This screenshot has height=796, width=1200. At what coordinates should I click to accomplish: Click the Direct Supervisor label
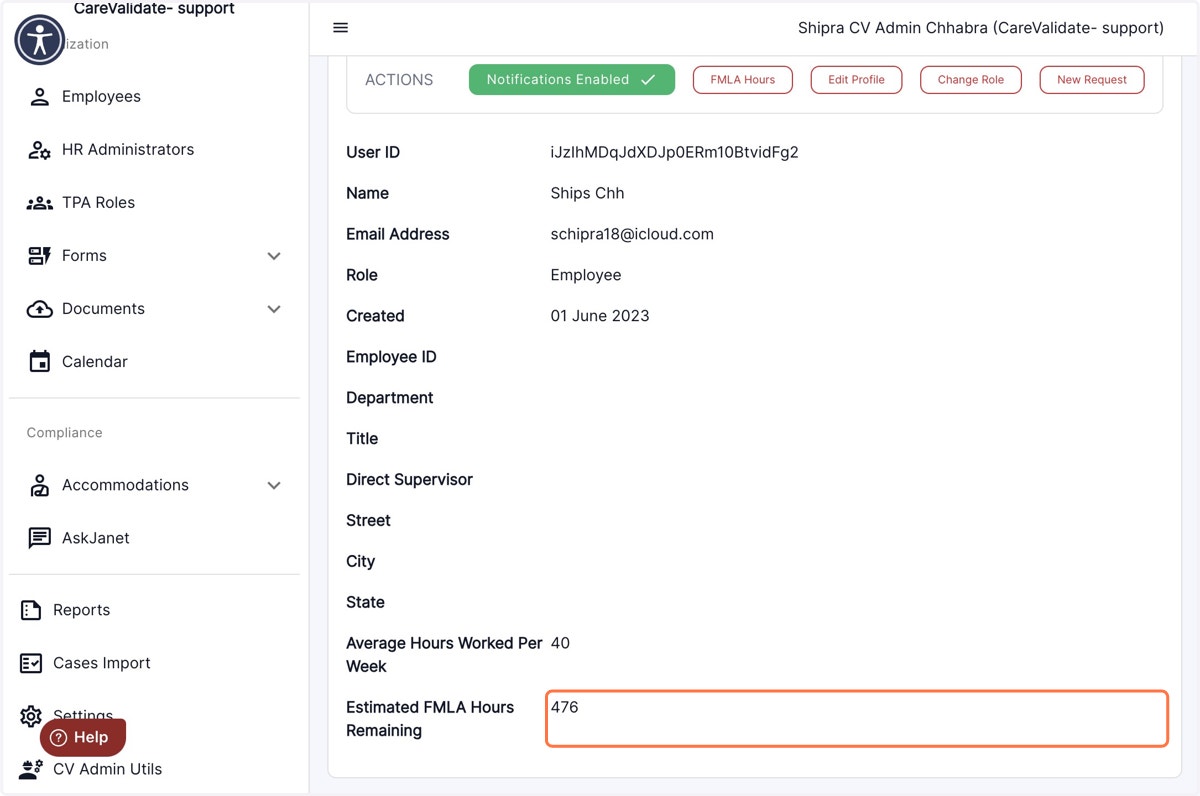click(409, 480)
